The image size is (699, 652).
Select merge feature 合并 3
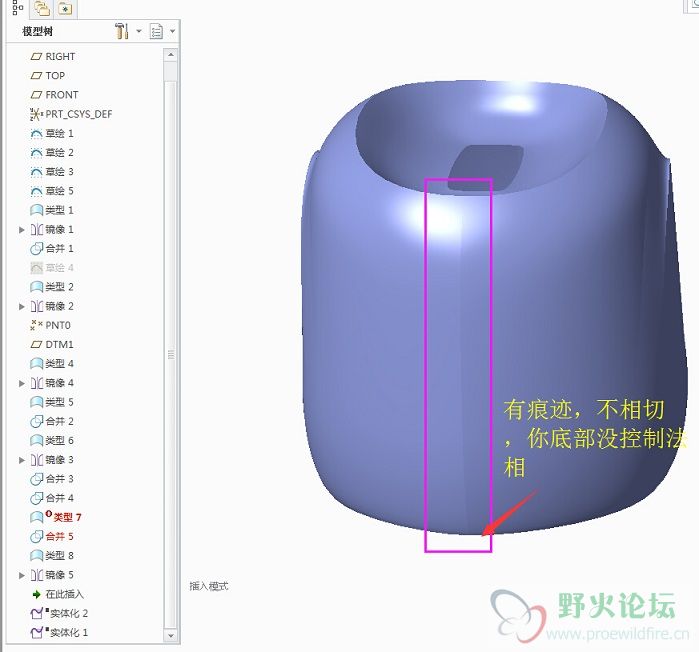pyautogui.click(x=52, y=479)
